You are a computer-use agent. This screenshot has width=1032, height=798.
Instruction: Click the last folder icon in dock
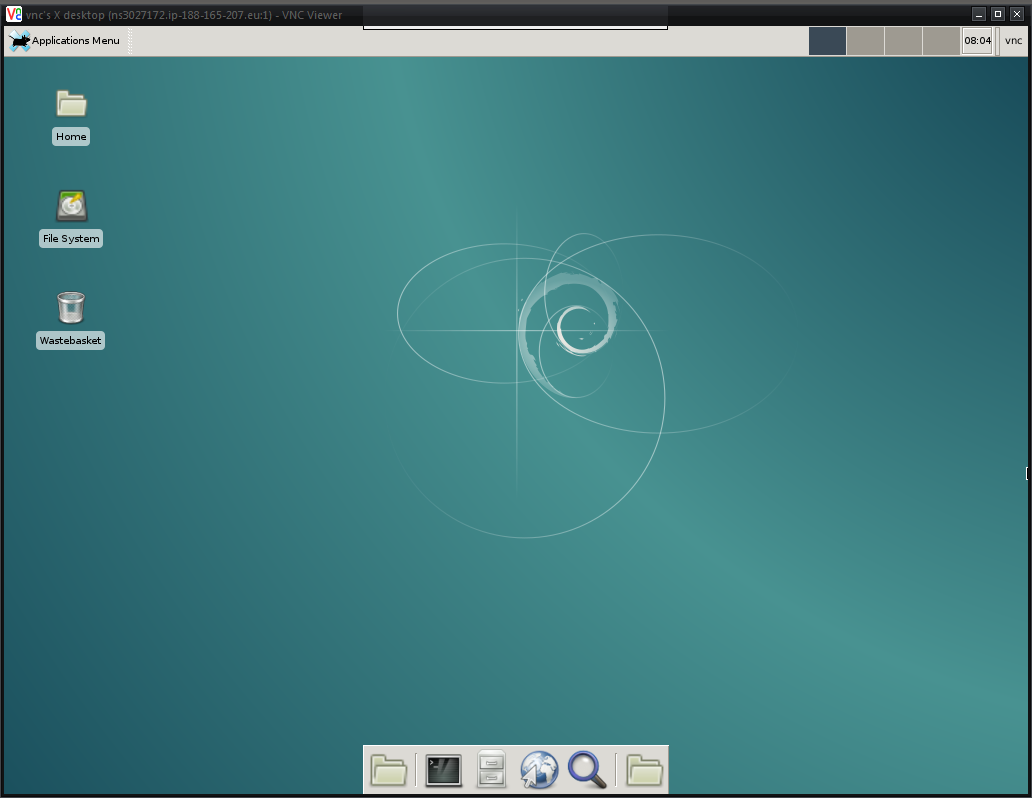(644, 770)
